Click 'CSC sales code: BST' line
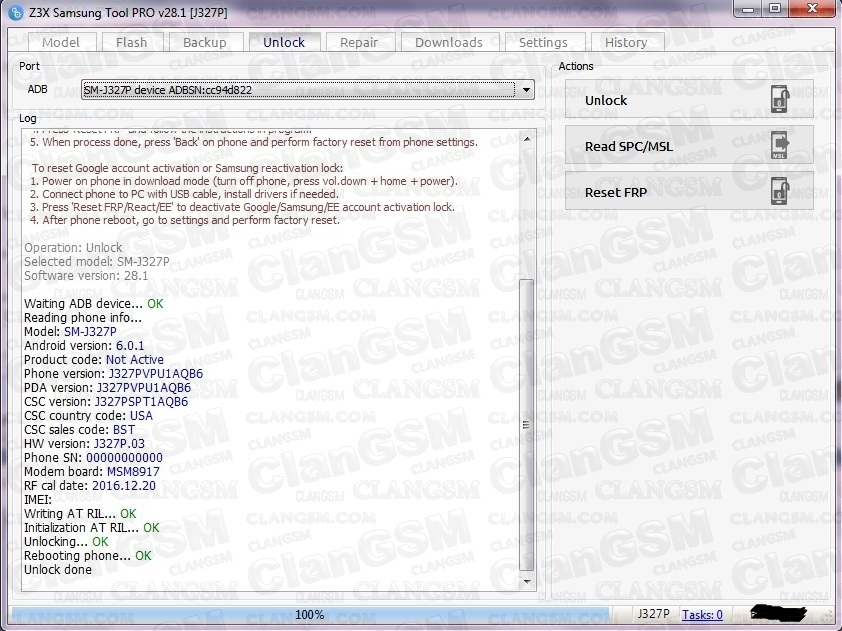This screenshot has width=842, height=631. [x=79, y=430]
